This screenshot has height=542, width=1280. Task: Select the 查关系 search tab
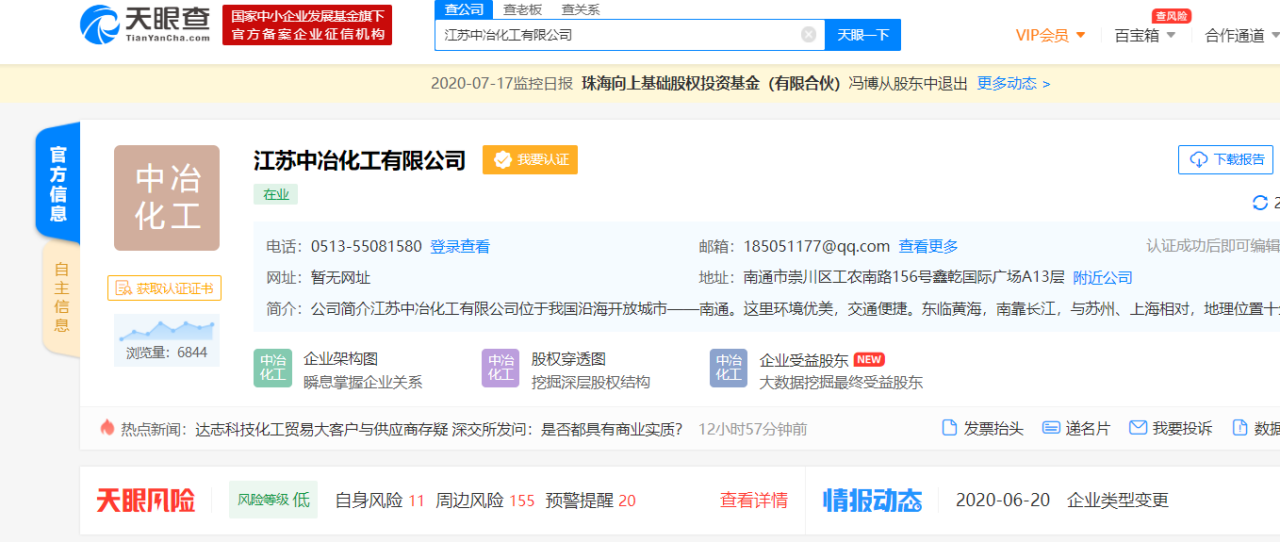click(x=580, y=10)
